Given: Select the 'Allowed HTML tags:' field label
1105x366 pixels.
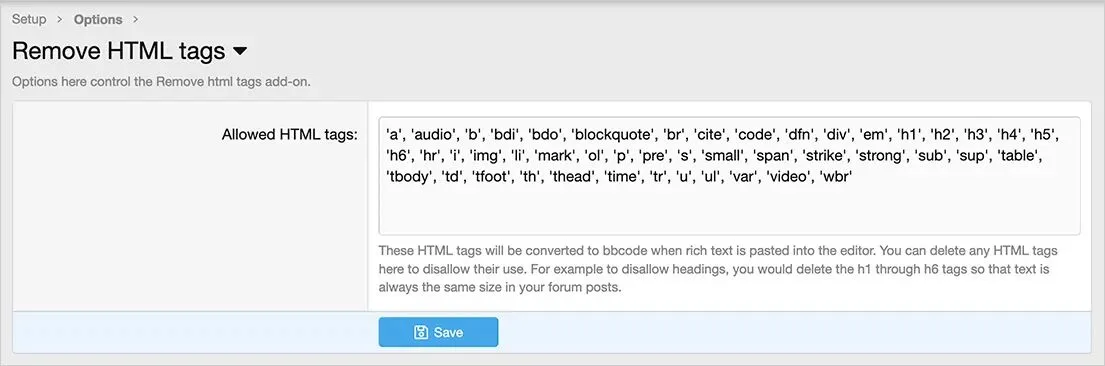Looking at the screenshot, I should 290,134.
